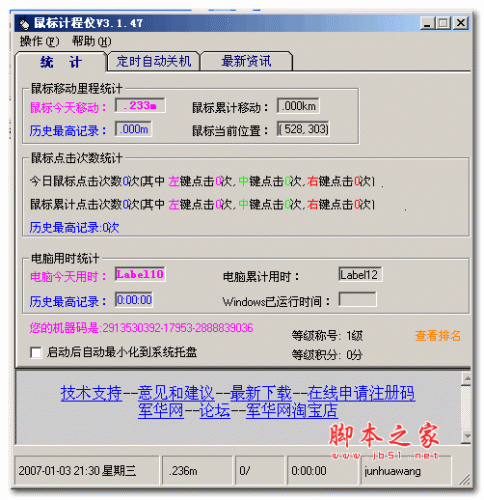Switch to the 最新资讯 tab
The image size is (484, 500).
click(246, 61)
